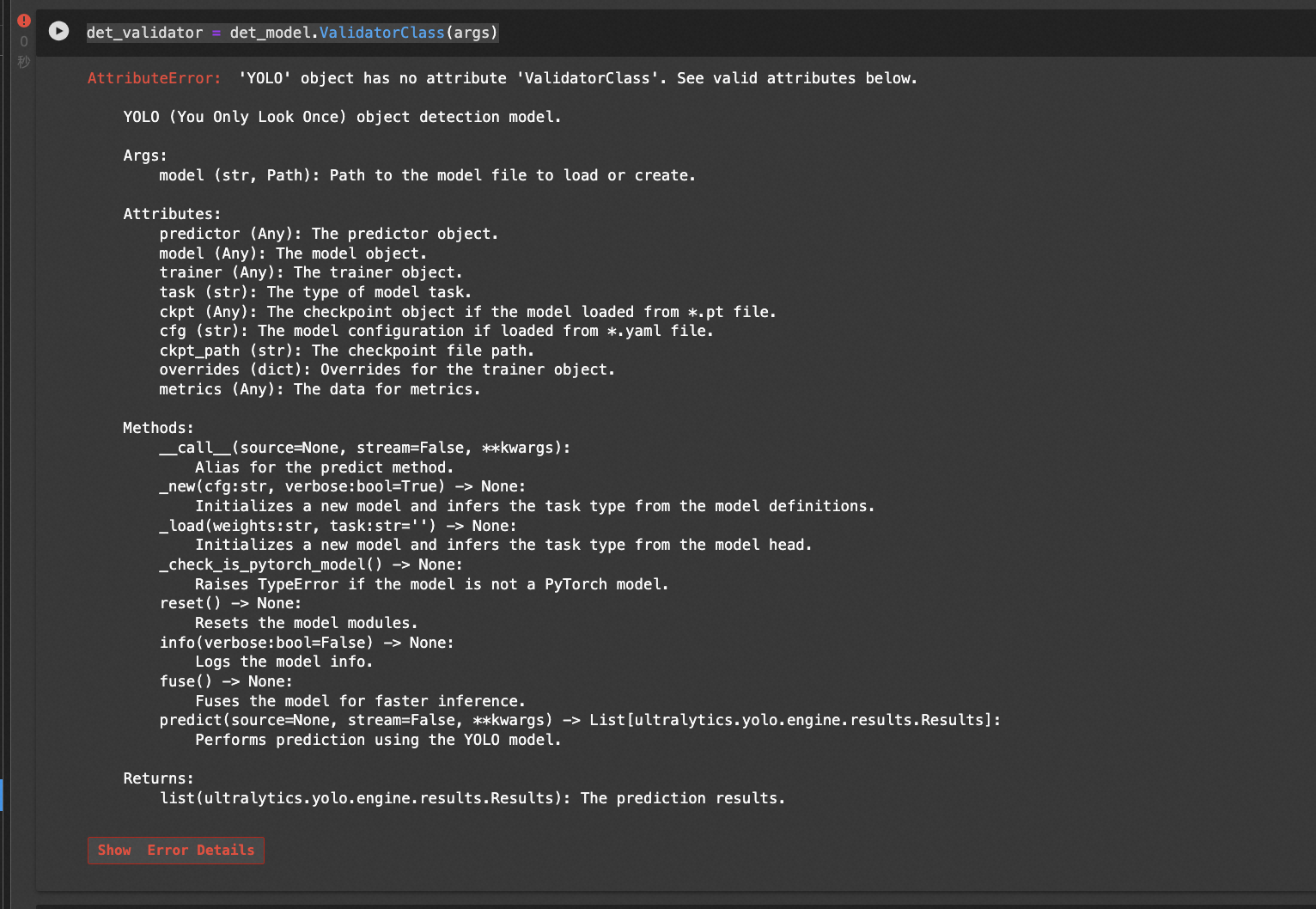1316x909 pixels.
Task: Click the 0秒 execution time label
Action: (23, 52)
